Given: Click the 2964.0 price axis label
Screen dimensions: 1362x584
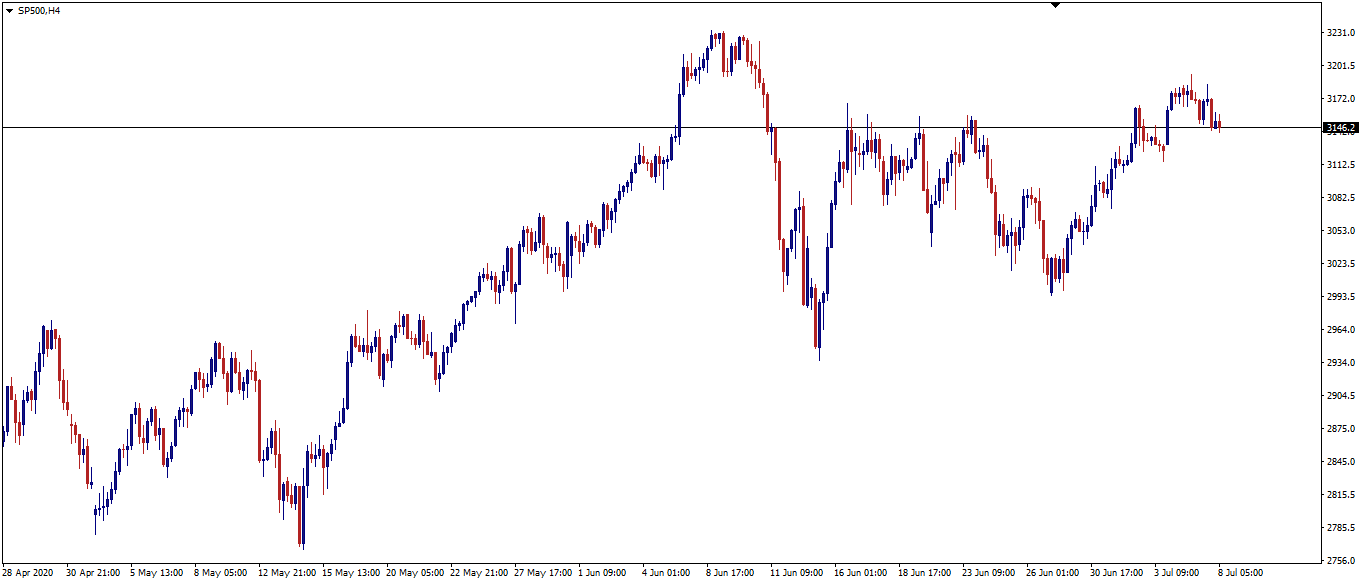Looking at the screenshot, I should 1340,330.
